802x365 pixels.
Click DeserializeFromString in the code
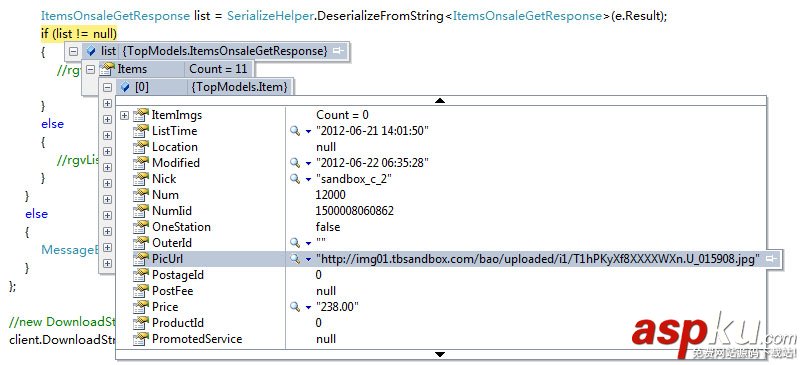(380, 16)
